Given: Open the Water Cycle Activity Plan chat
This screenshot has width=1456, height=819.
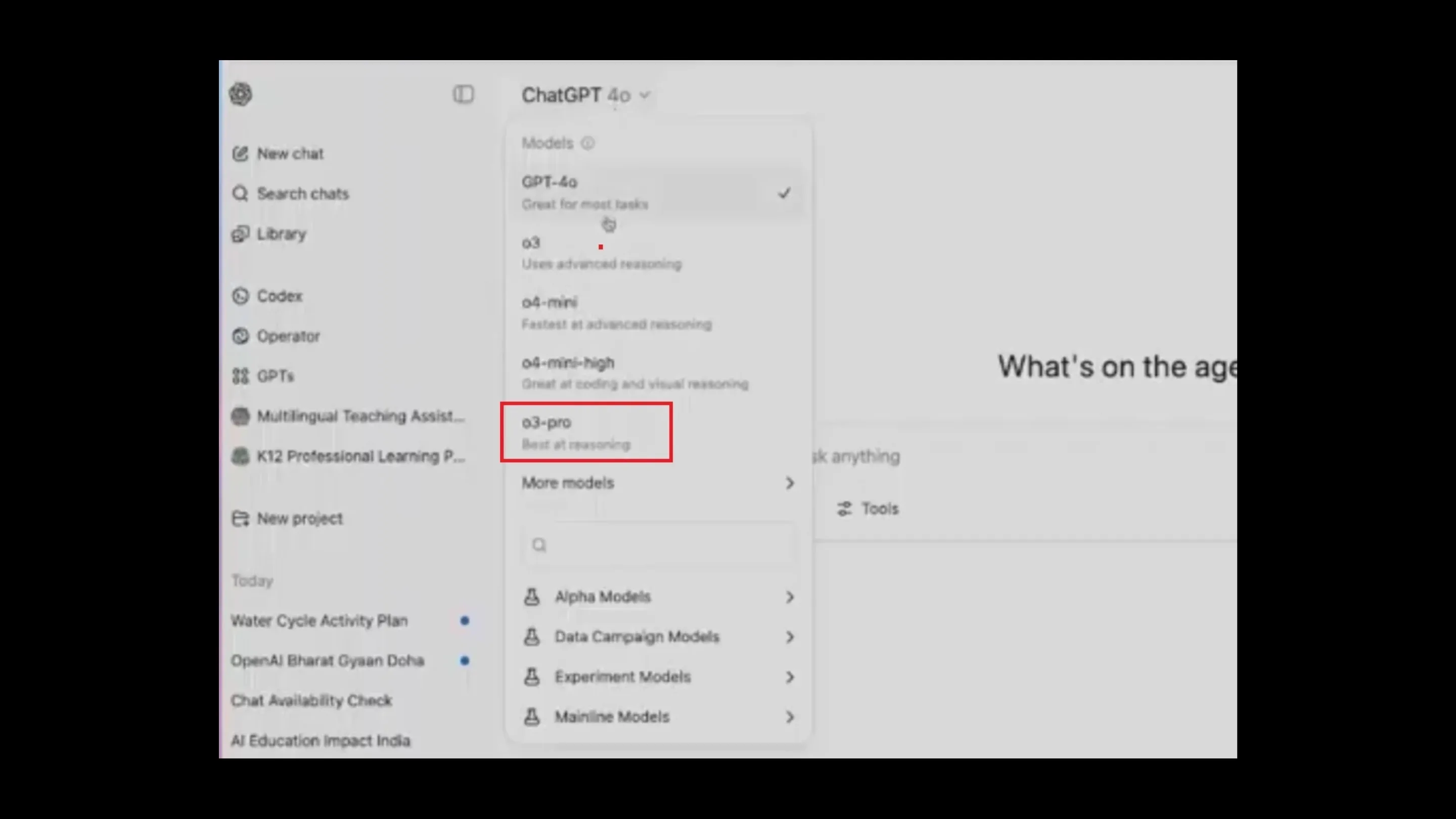Looking at the screenshot, I should [319, 621].
